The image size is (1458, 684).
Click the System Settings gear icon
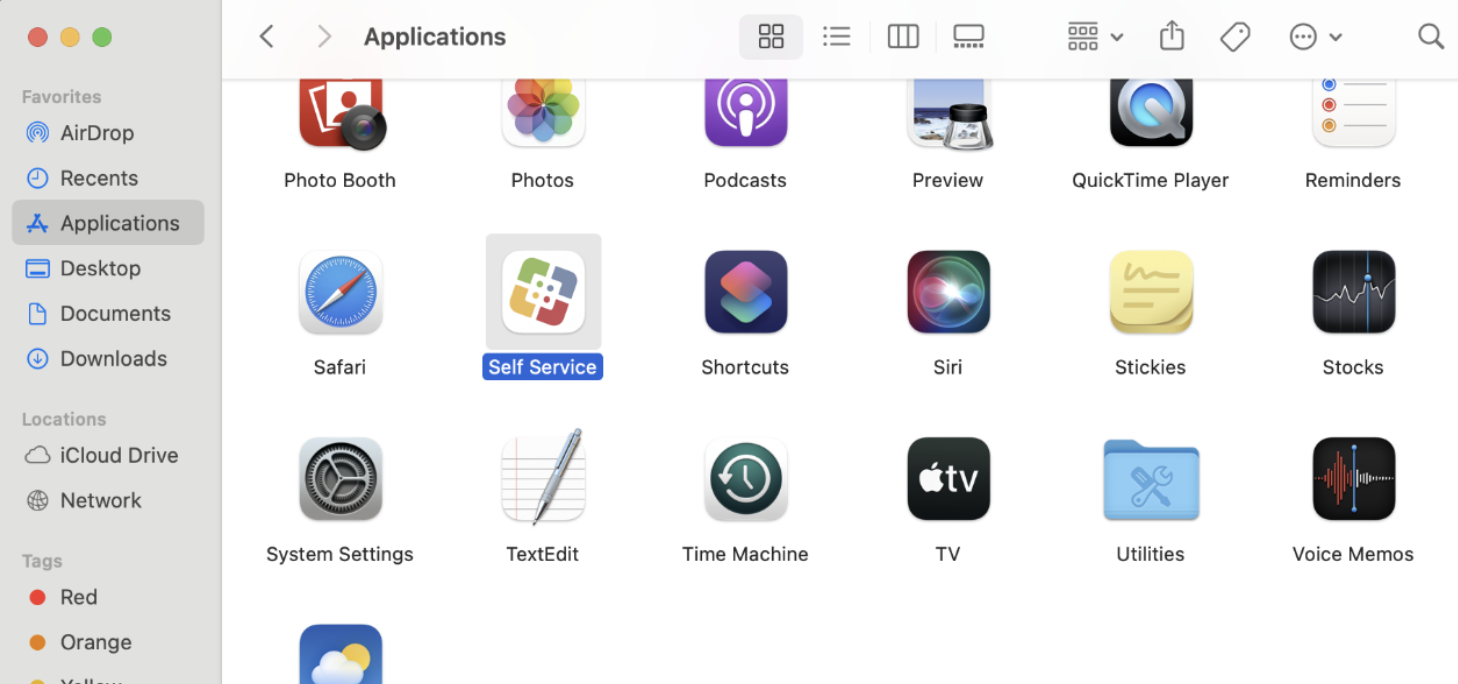pyautogui.click(x=340, y=479)
